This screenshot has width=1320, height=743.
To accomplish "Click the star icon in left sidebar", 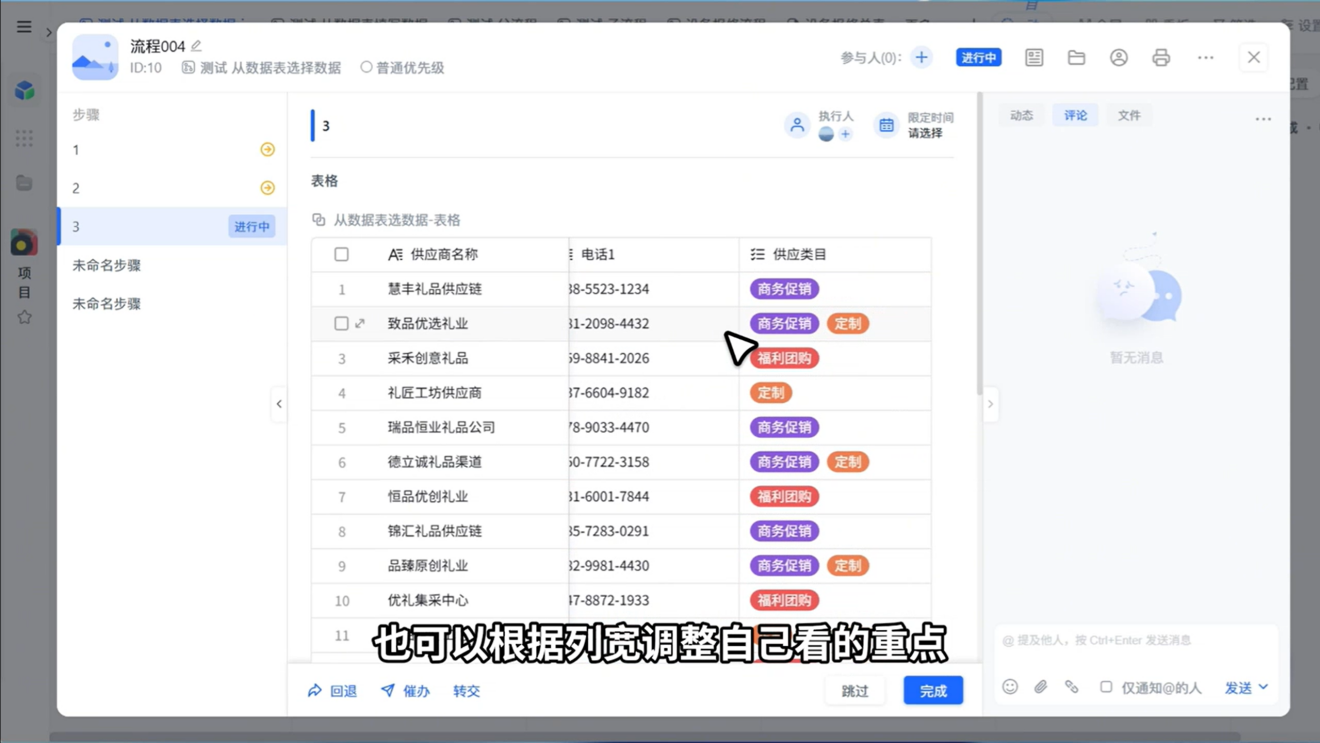I will 24,317.
